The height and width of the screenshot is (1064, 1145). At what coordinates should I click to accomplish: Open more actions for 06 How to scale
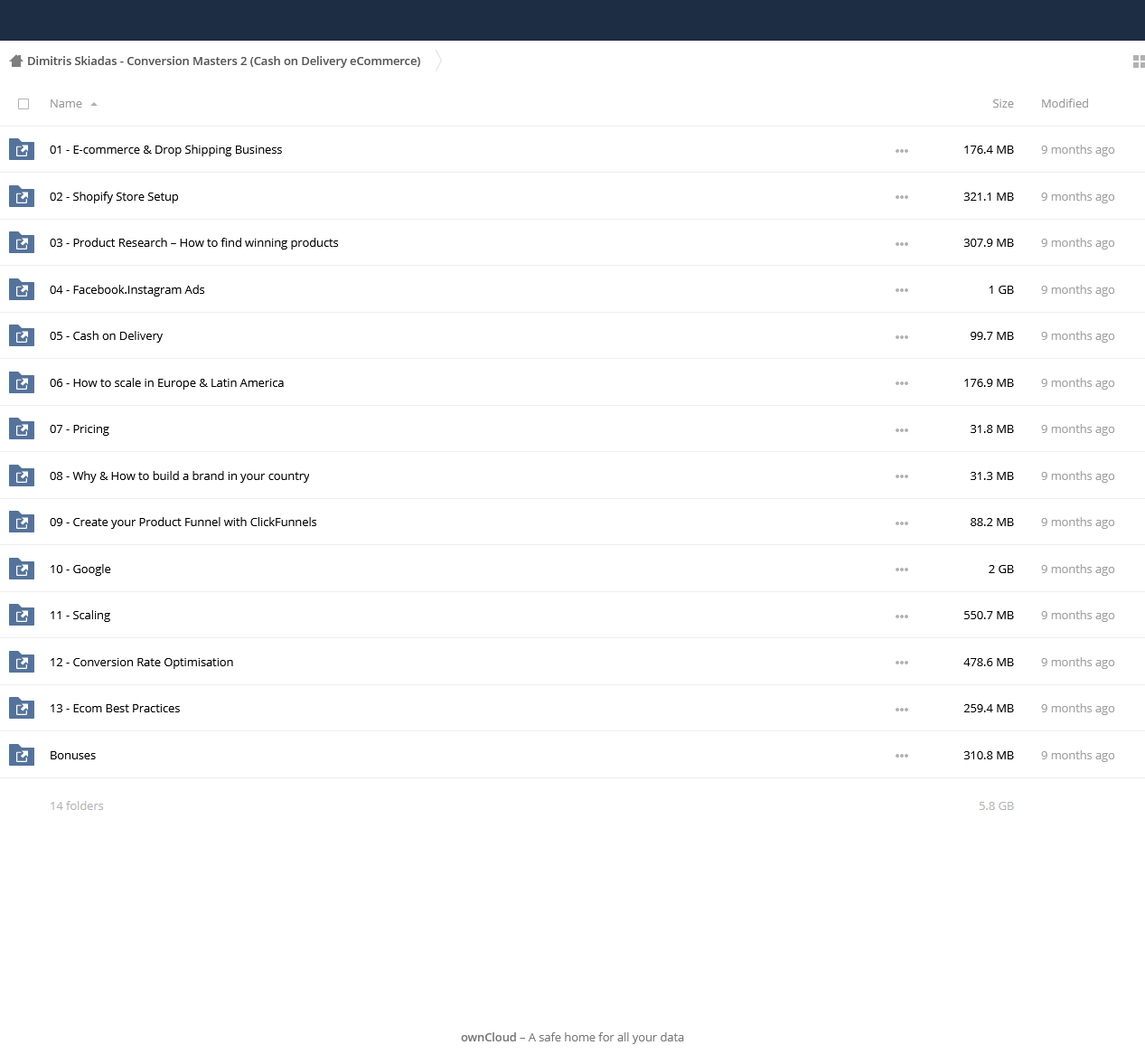point(902,383)
